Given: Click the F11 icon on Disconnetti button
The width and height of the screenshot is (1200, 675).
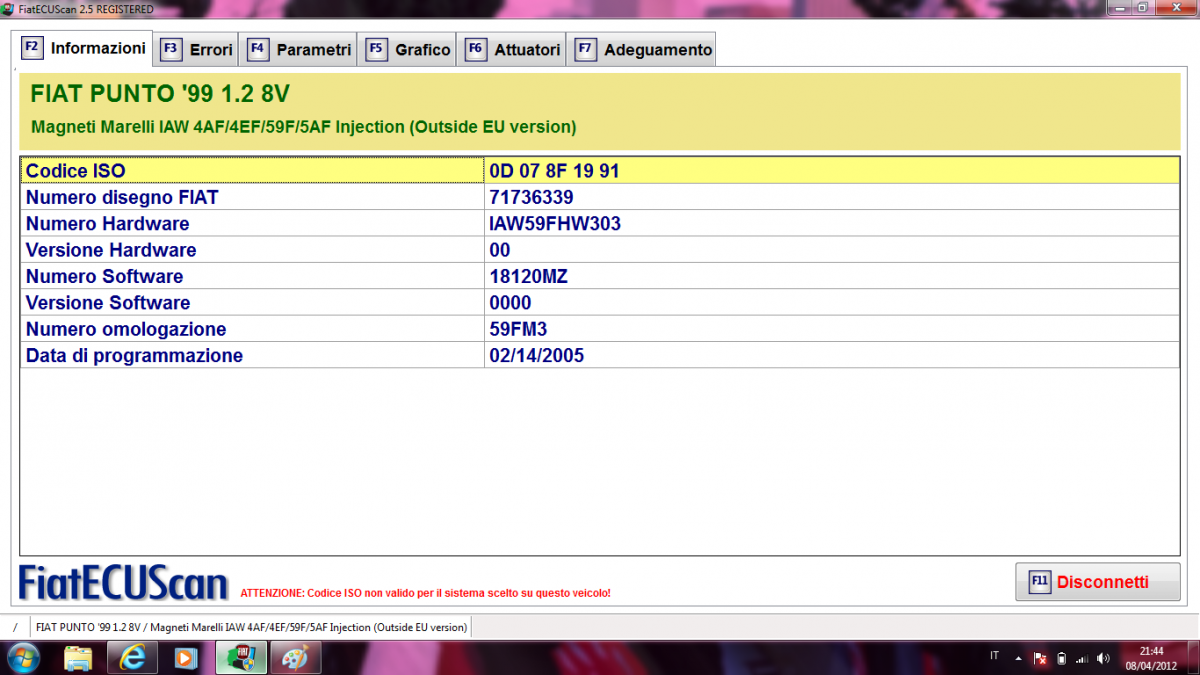Looking at the screenshot, I should pos(1039,582).
